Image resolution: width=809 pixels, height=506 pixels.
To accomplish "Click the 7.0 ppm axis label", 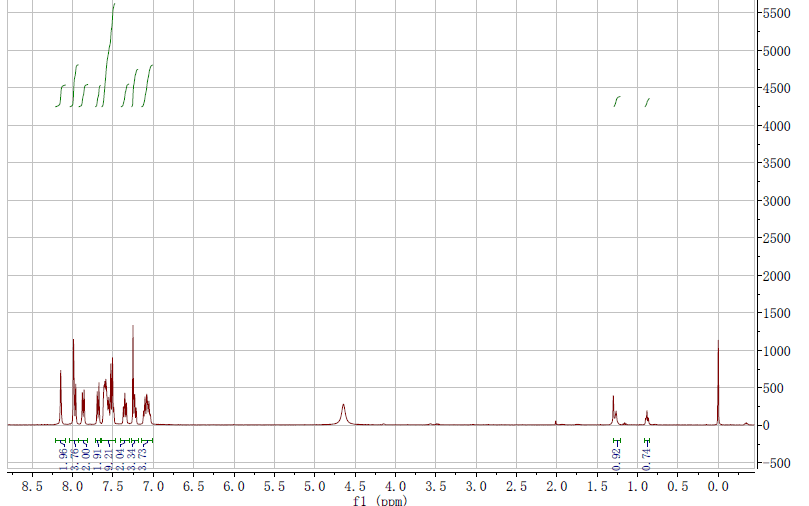I will coord(153,486).
